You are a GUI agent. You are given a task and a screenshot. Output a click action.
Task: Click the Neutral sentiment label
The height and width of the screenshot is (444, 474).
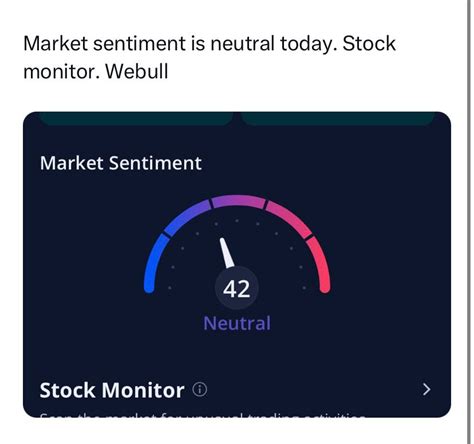point(237,323)
